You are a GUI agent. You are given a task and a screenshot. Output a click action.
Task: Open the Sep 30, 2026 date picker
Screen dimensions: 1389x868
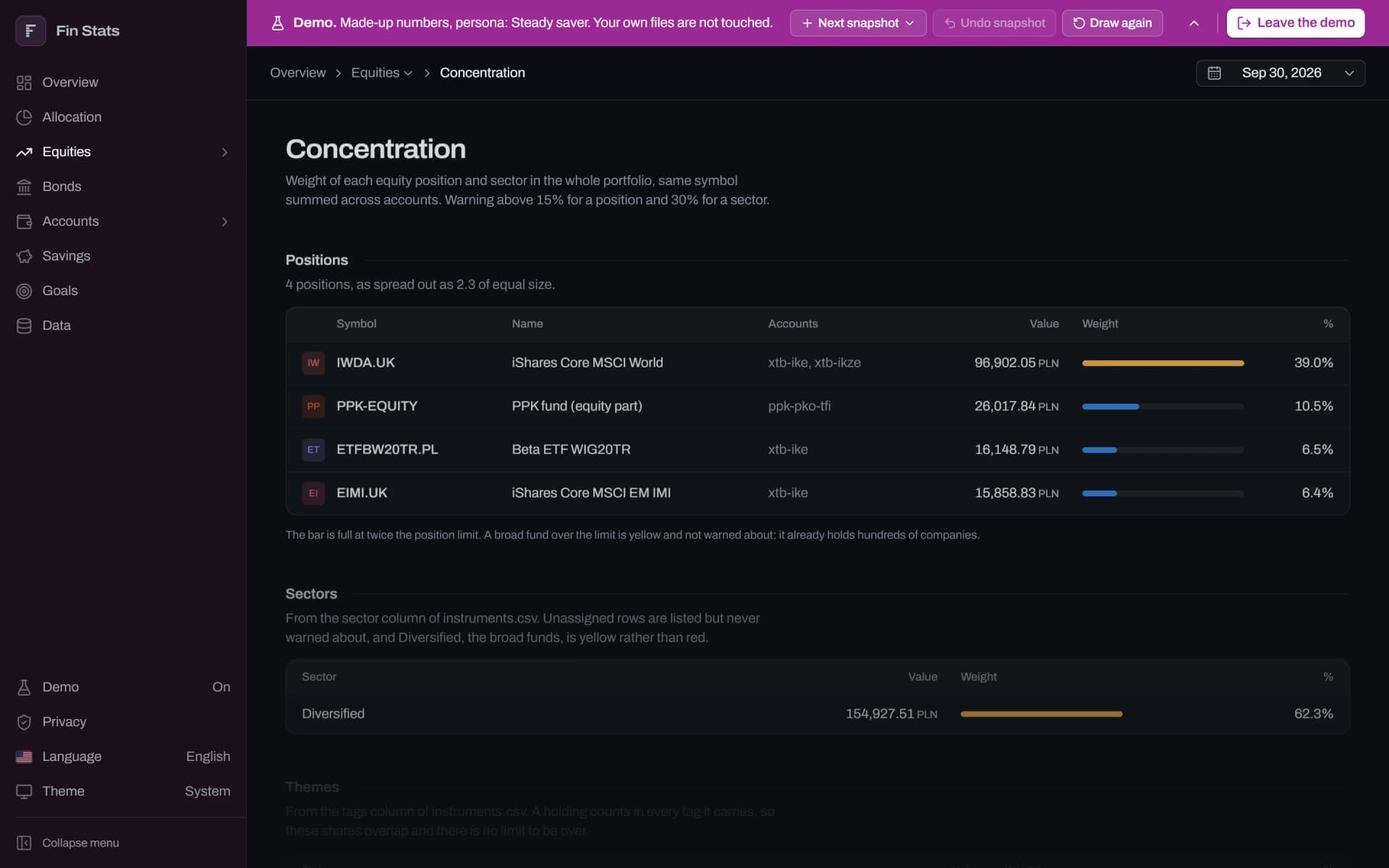[x=1280, y=73]
